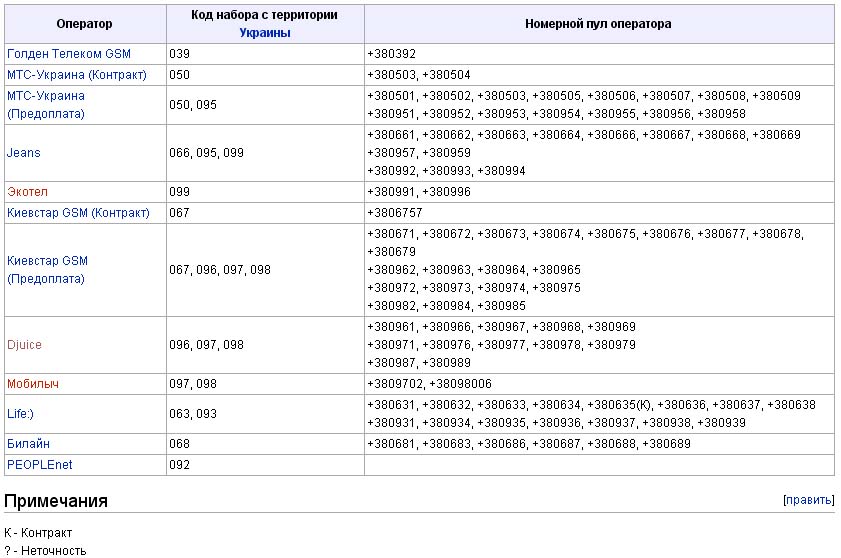The height and width of the screenshot is (558, 841).
Task: Open Киевстар GSM (Контракт) link
Action: 78,212
